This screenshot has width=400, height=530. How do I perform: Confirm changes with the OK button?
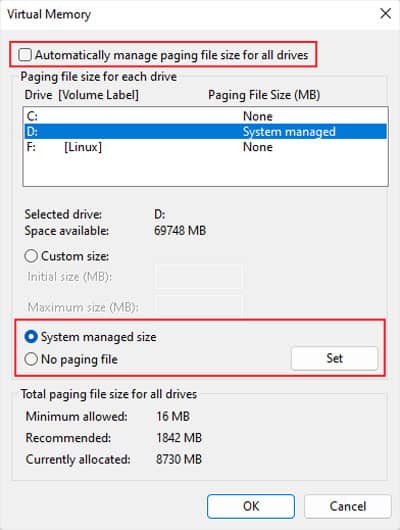click(251, 506)
